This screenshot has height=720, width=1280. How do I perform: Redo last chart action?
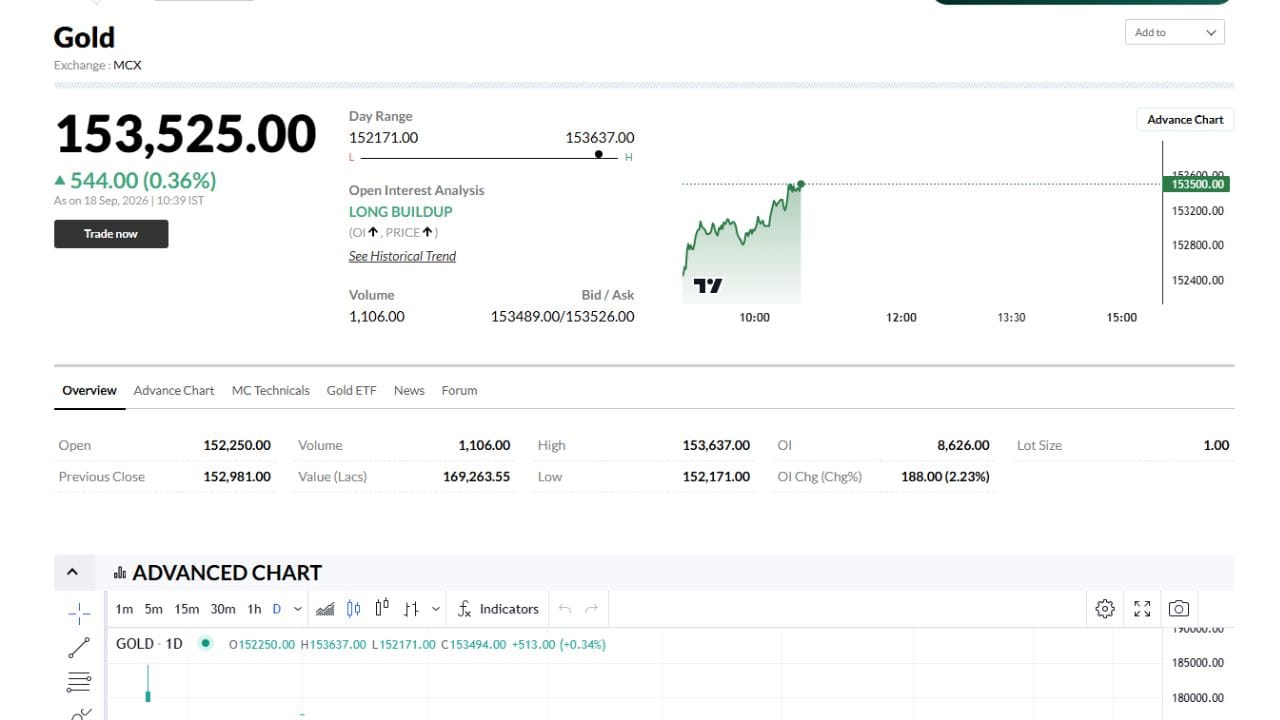[591, 609]
